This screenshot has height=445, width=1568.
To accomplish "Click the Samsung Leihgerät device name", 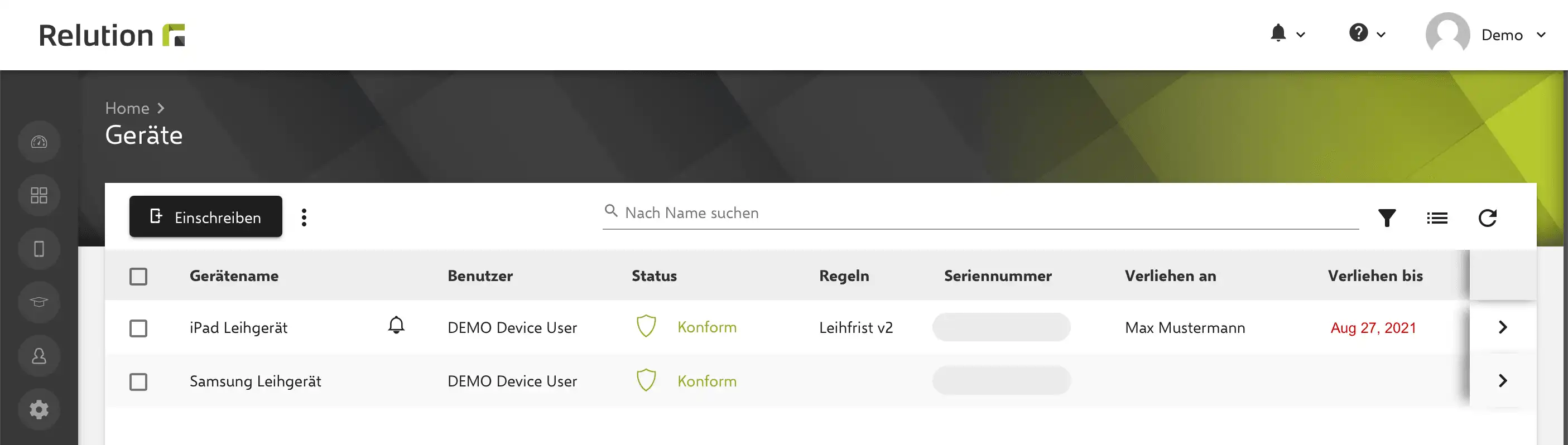I will coord(255,381).
